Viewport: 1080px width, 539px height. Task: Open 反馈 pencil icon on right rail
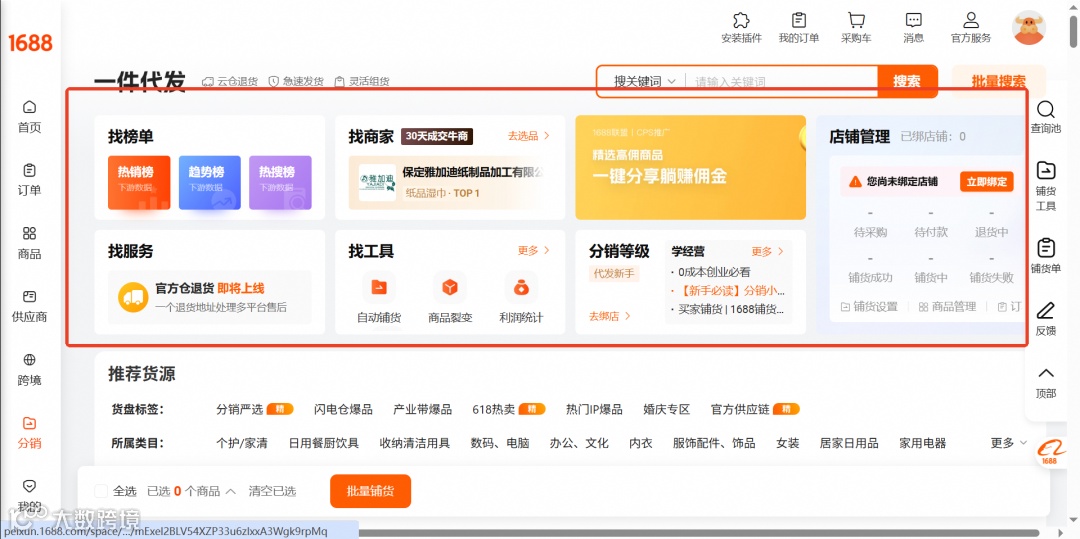pyautogui.click(x=1046, y=310)
